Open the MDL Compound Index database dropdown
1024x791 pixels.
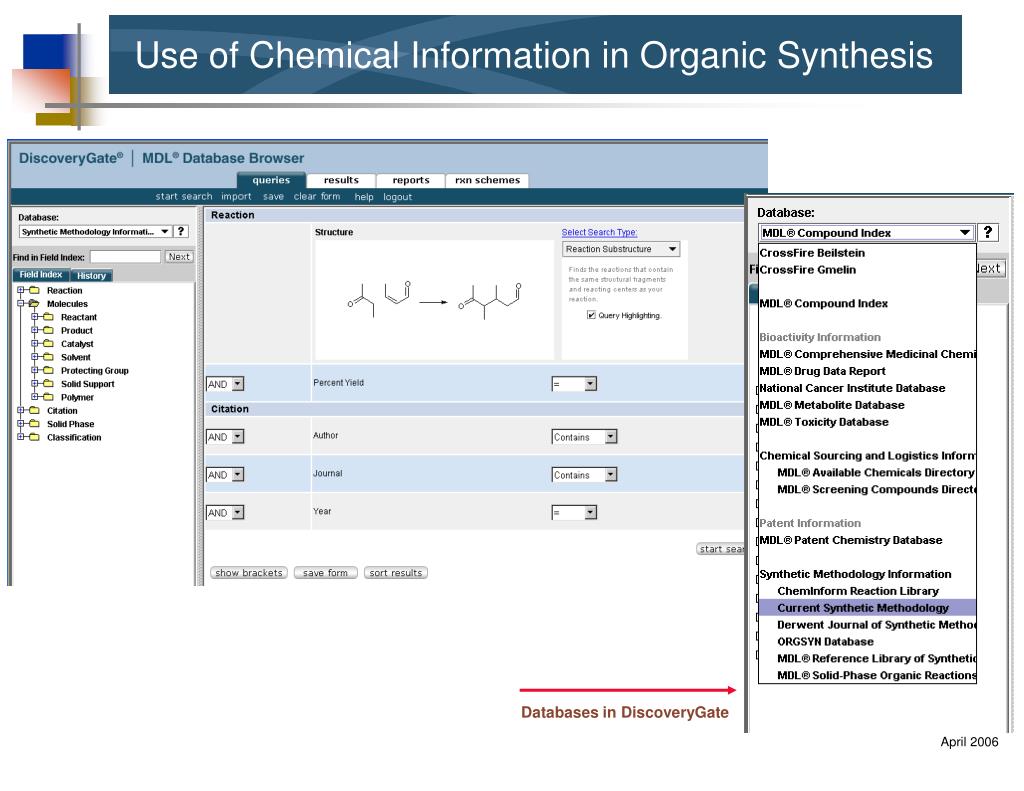867,233
